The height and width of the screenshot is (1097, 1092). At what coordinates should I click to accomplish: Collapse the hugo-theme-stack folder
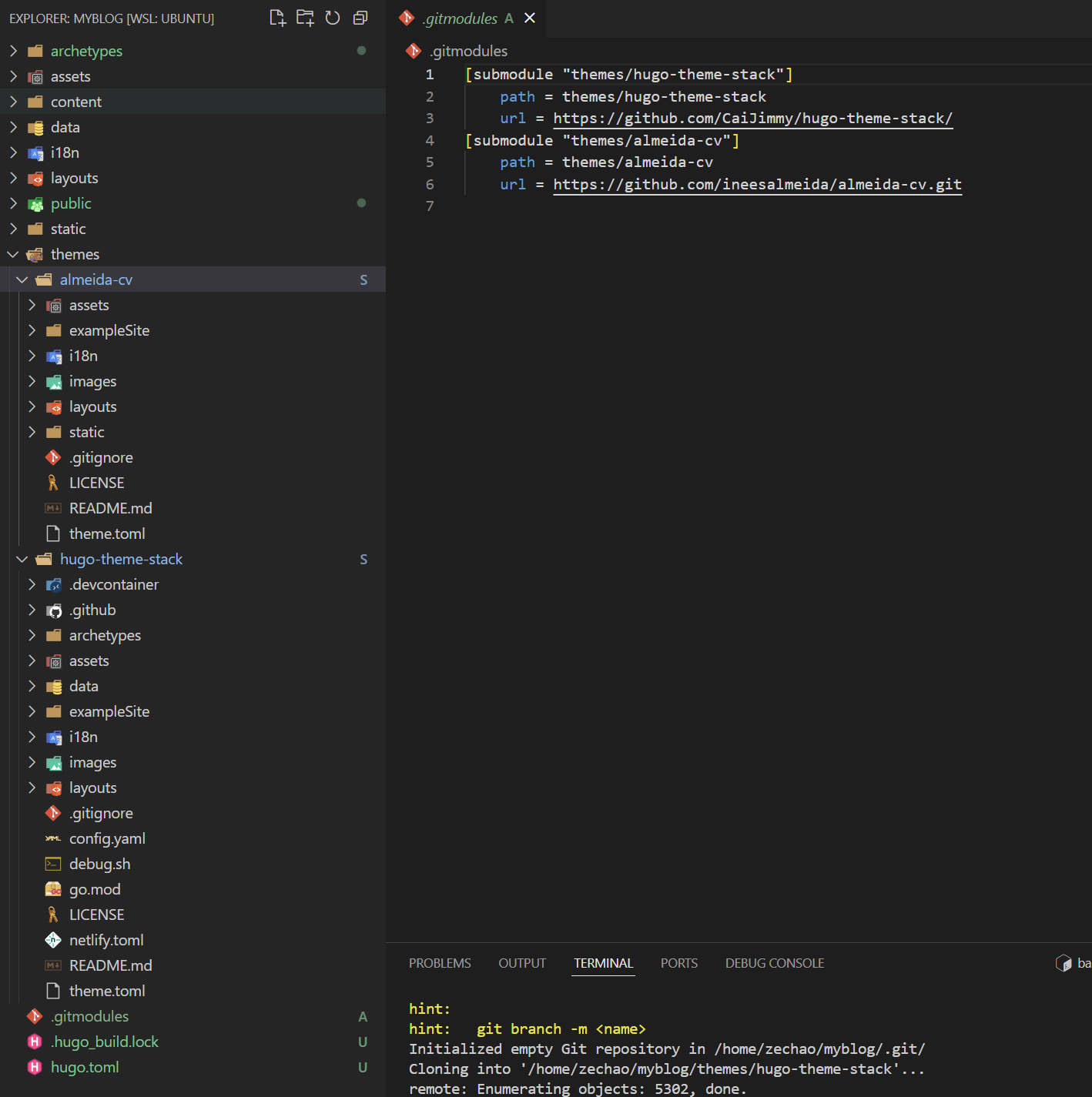coord(22,559)
